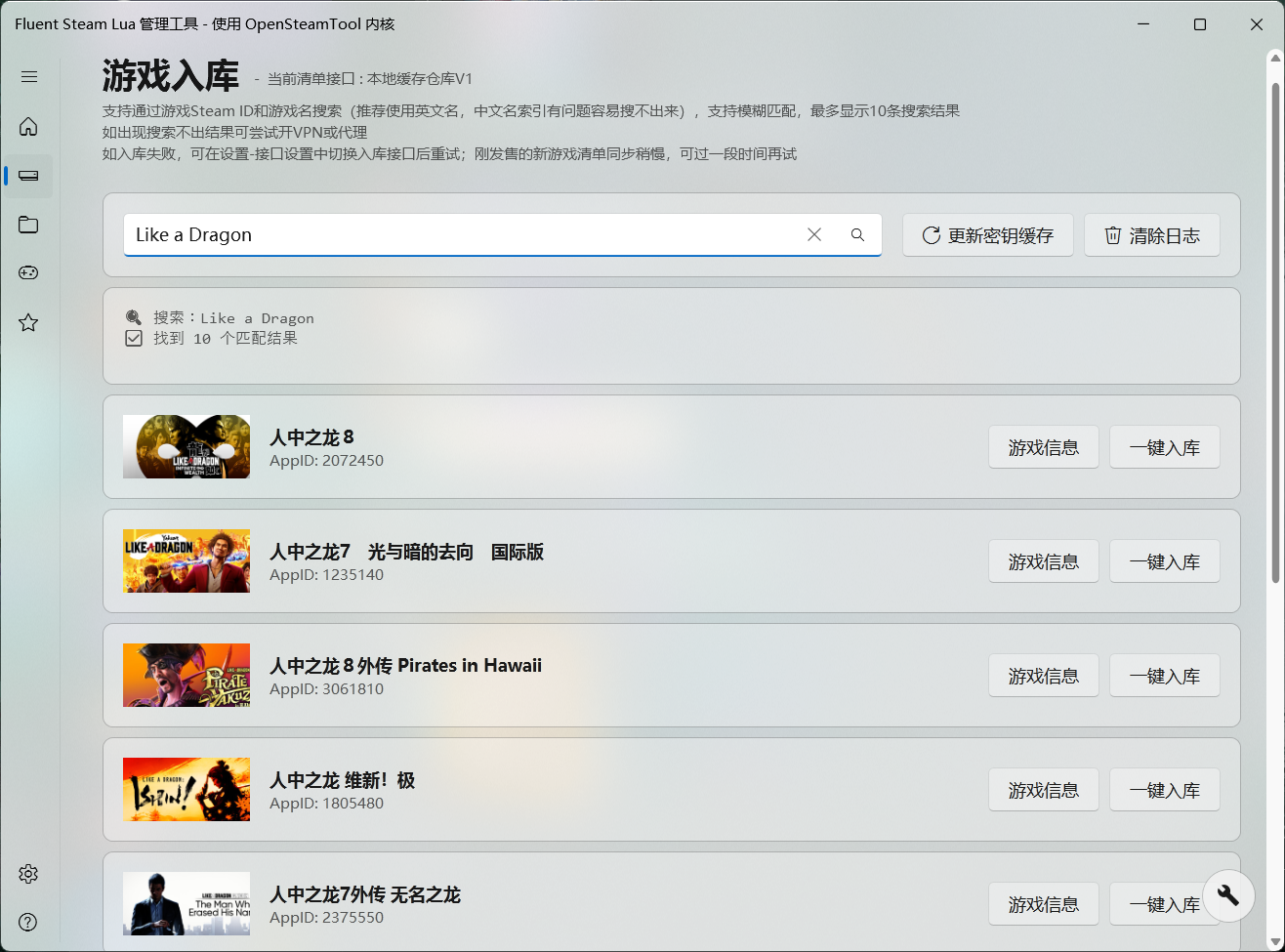
Task: Click the magnifier search icon in the search box
Action: tap(857, 234)
